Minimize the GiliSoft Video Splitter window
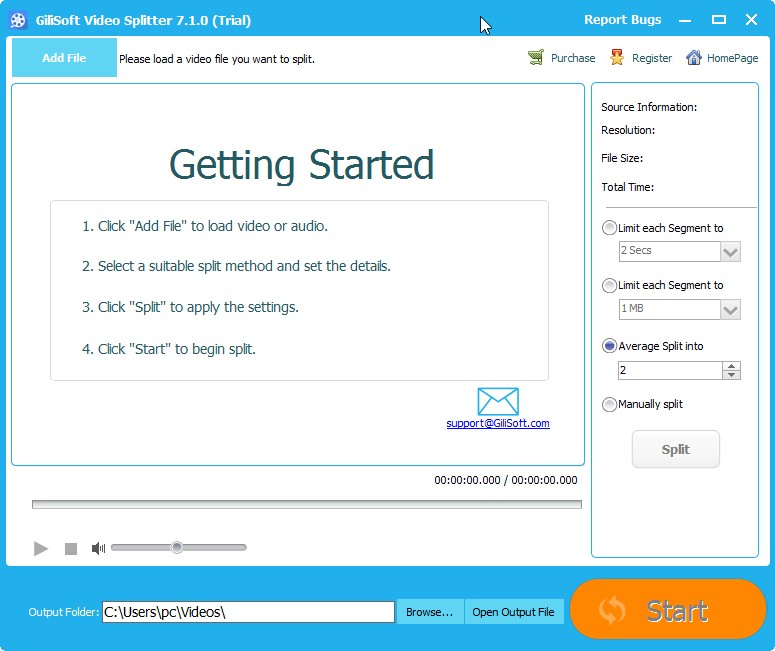Viewport: 775px width, 651px height. (685, 20)
